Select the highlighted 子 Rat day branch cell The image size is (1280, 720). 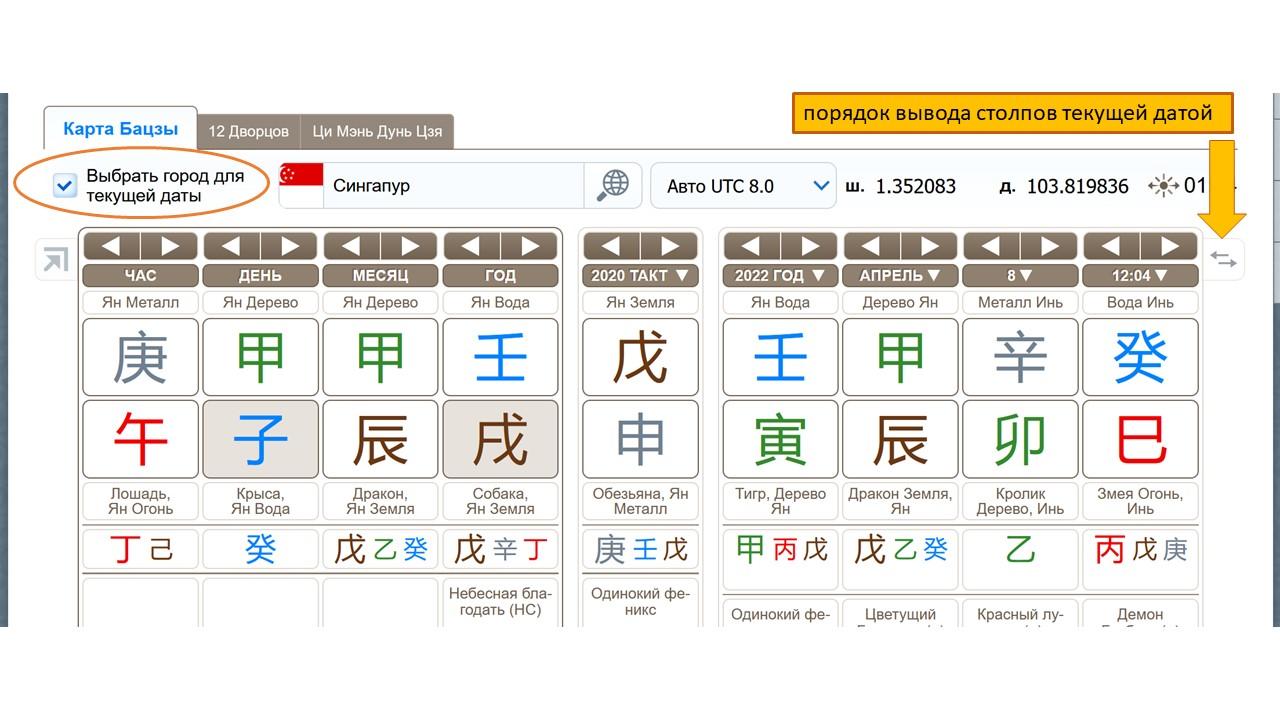click(260, 439)
